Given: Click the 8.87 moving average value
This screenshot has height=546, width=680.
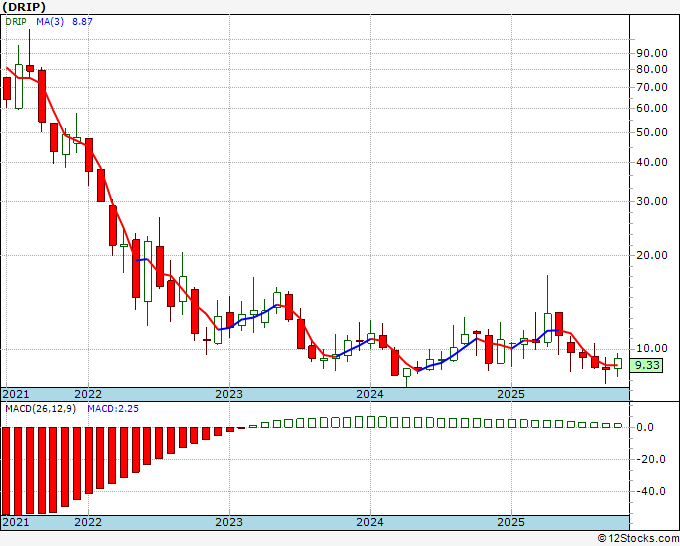Looking at the screenshot, I should coord(82,22).
